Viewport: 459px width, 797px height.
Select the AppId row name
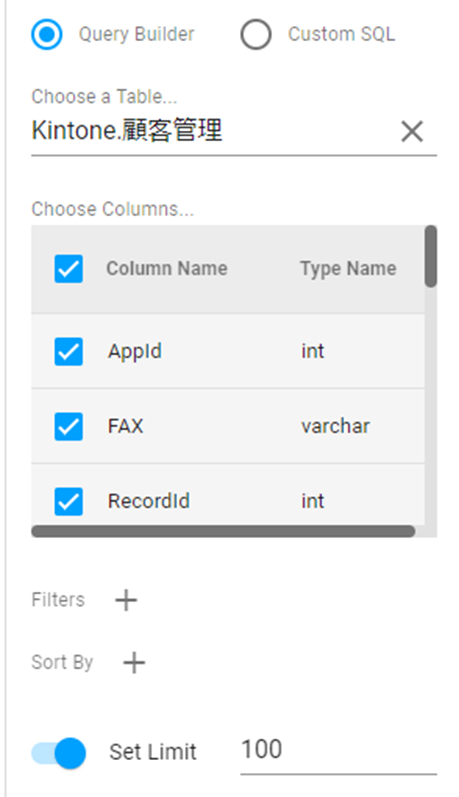[135, 351]
